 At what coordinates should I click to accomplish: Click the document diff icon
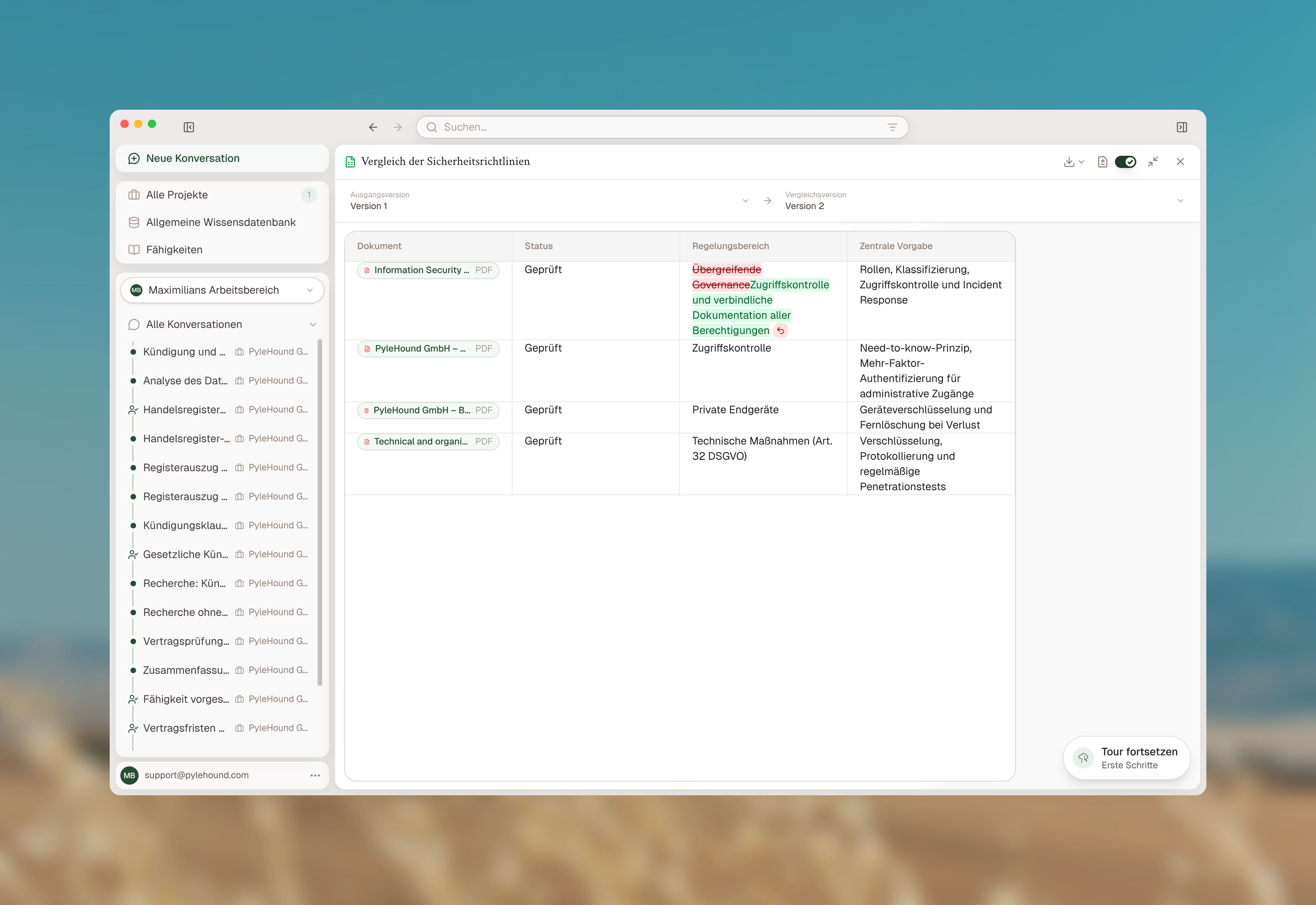[x=1102, y=162]
